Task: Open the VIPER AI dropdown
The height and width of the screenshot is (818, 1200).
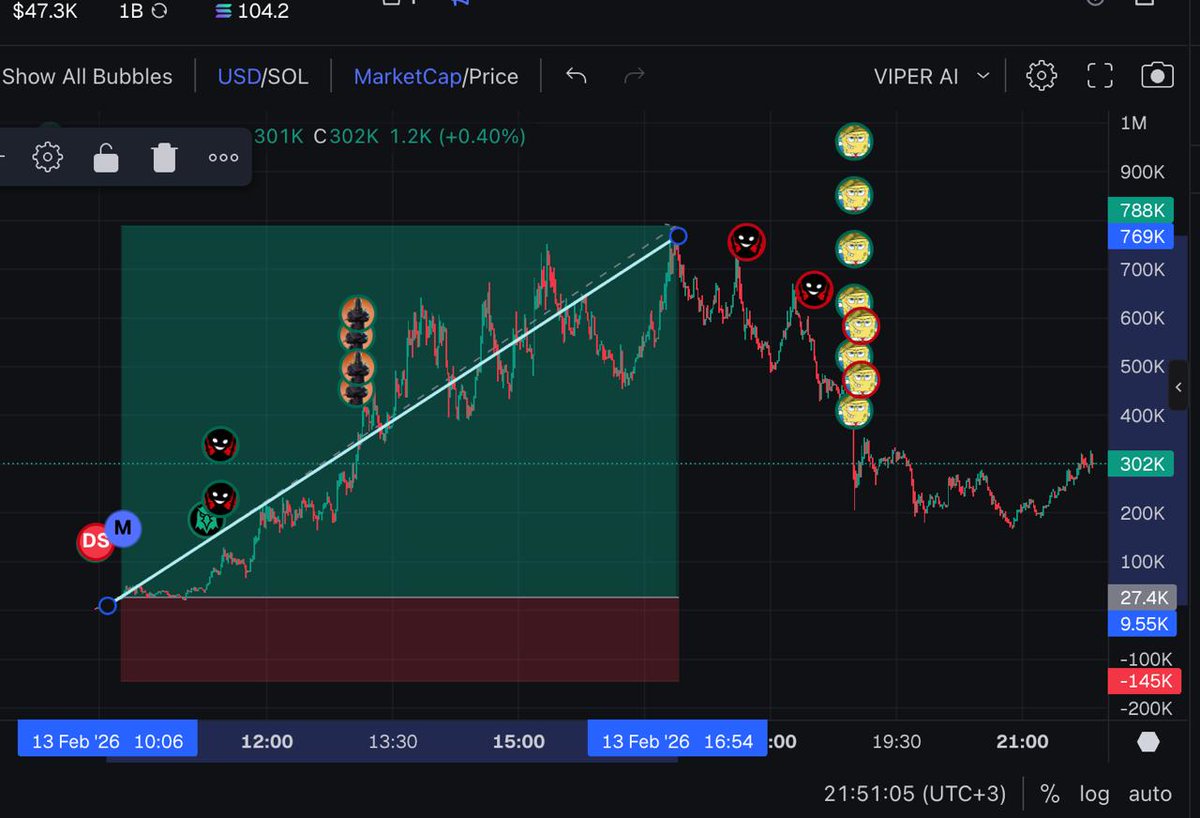Action: 931,76
